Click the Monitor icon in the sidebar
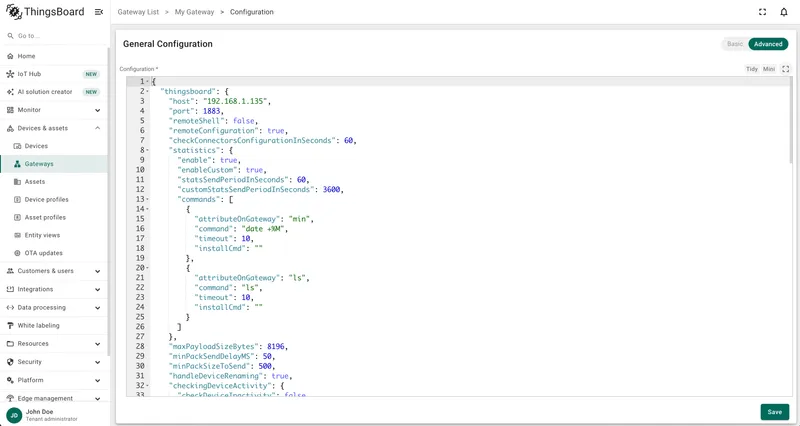Image resolution: width=800 pixels, height=426 pixels. (x=10, y=110)
